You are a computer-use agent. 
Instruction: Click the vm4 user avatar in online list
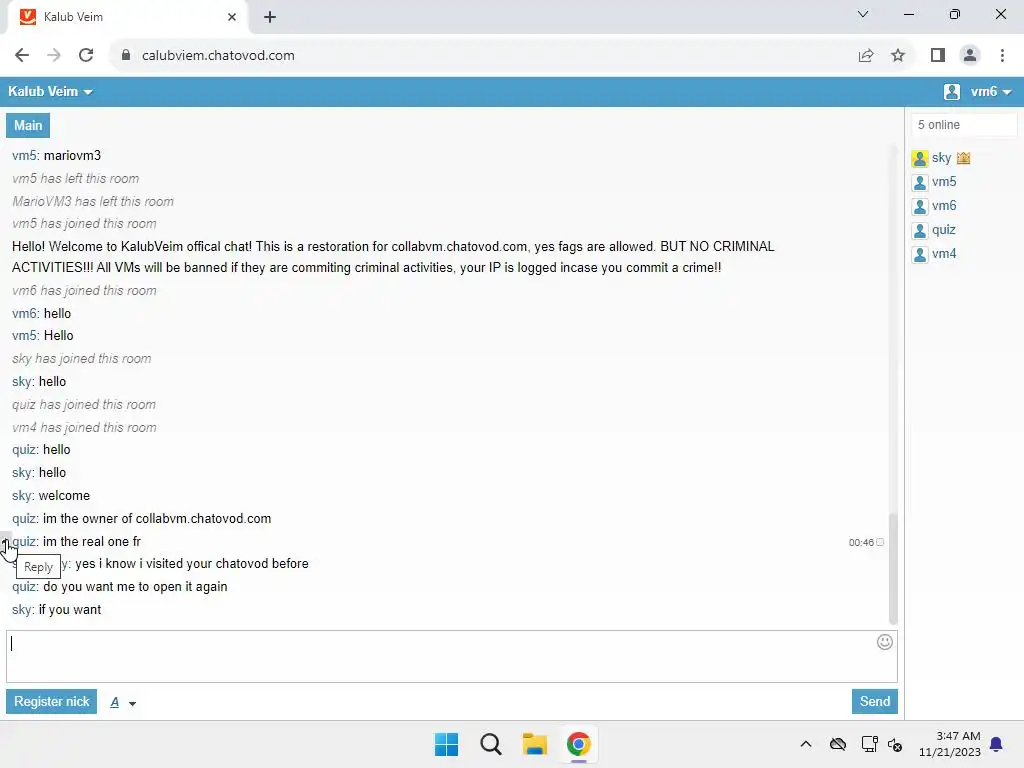coord(920,254)
